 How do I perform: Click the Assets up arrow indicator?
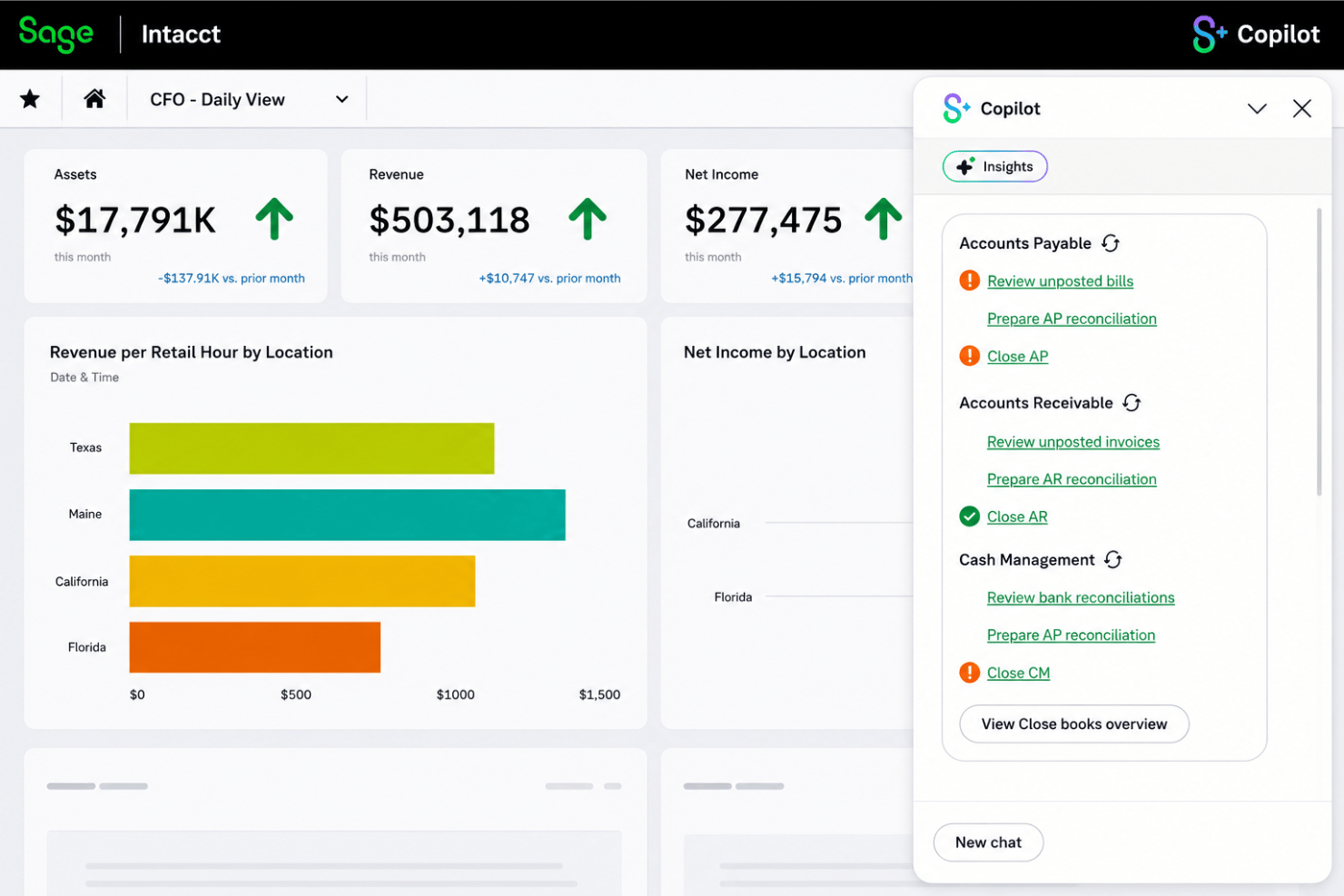tap(274, 219)
